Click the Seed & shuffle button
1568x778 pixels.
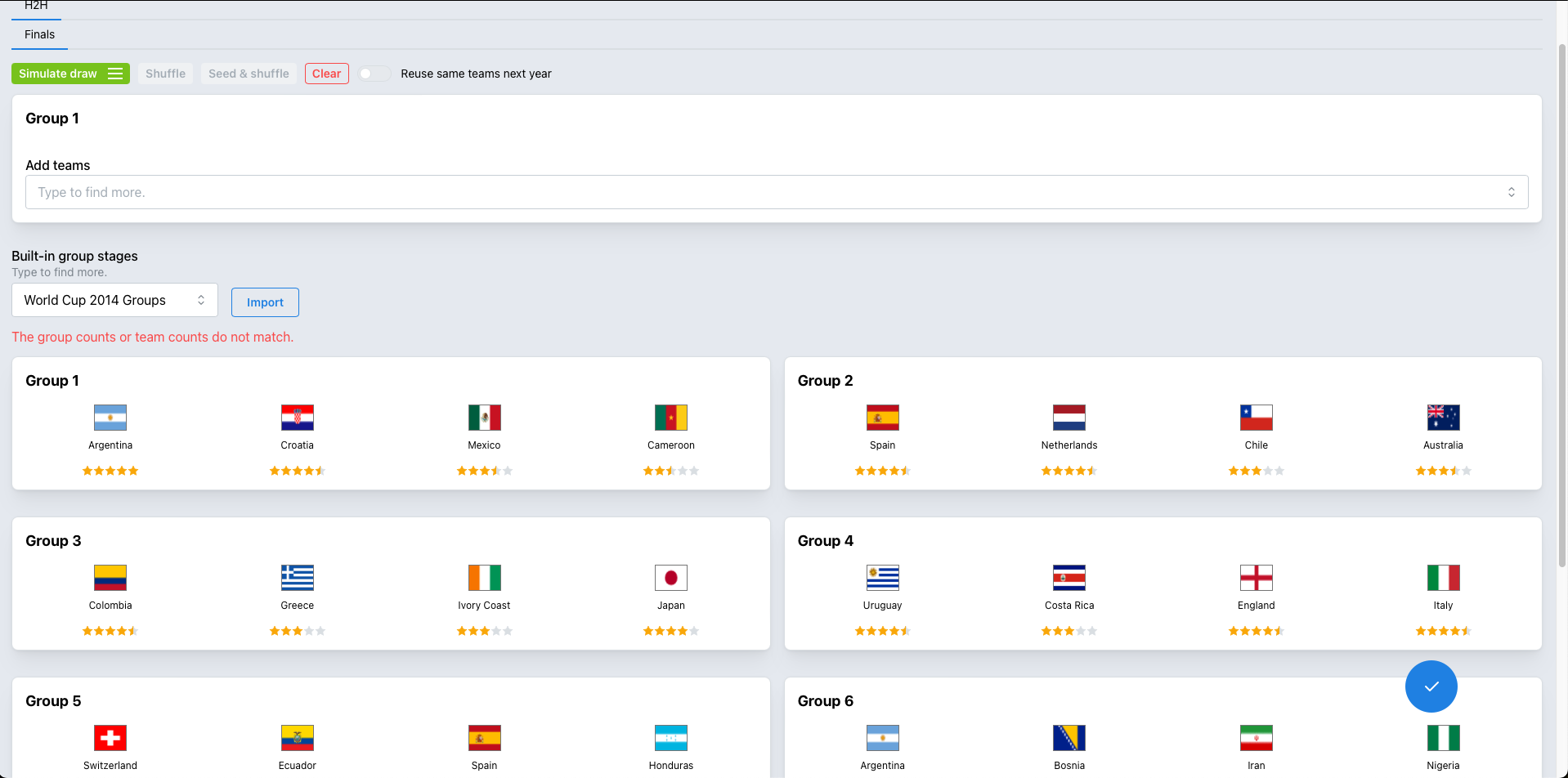[x=249, y=74]
